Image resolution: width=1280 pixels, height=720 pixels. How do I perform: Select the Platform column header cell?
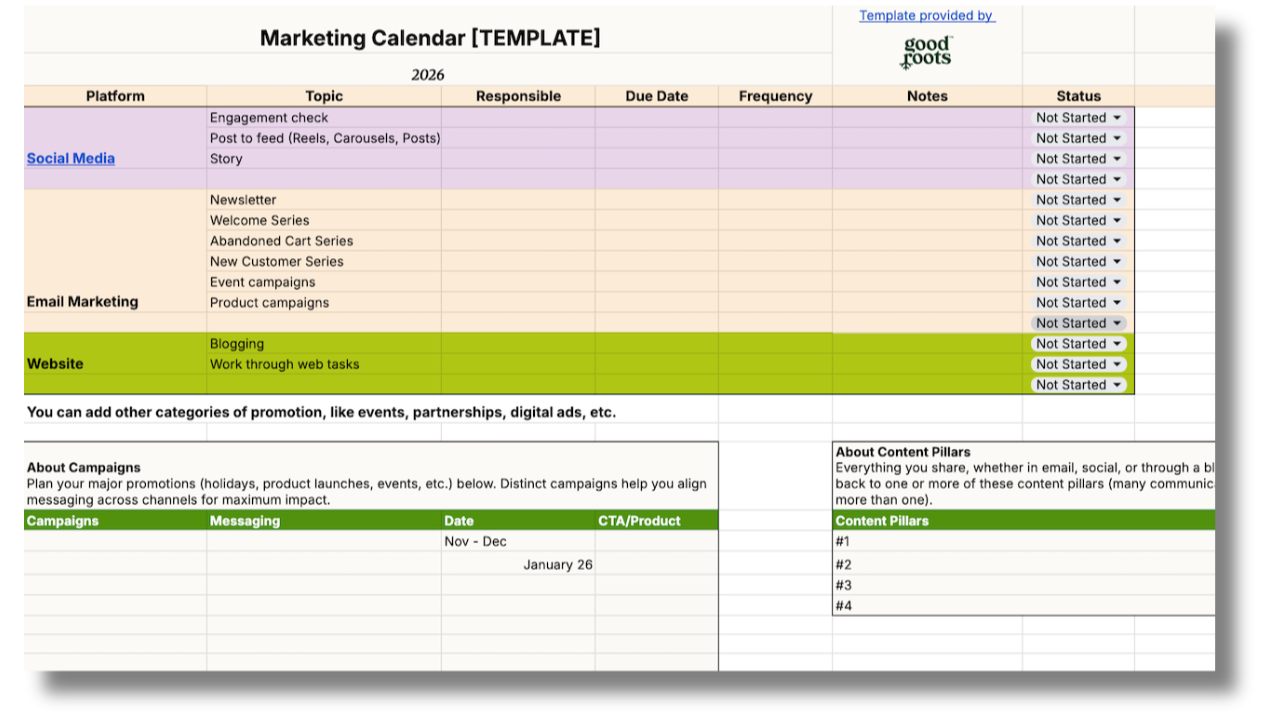tap(115, 96)
